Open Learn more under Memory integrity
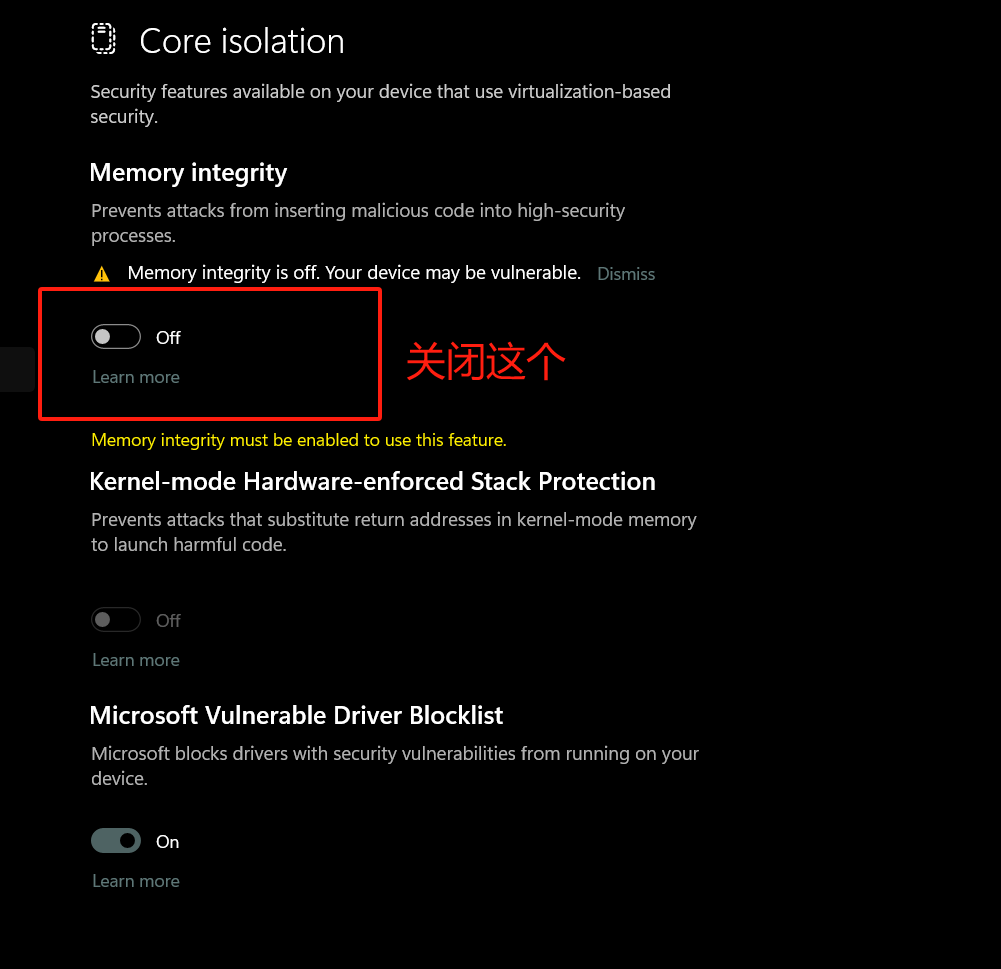The image size is (1001, 969). pos(136,377)
